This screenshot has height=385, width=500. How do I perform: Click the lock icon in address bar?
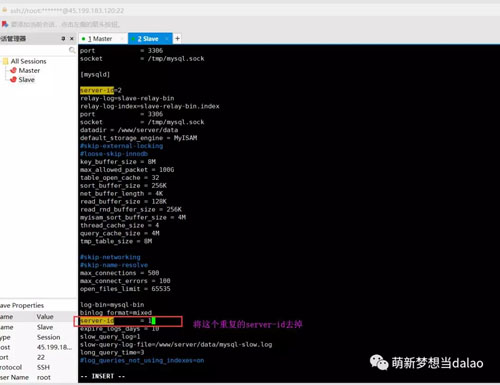pos(5,10)
